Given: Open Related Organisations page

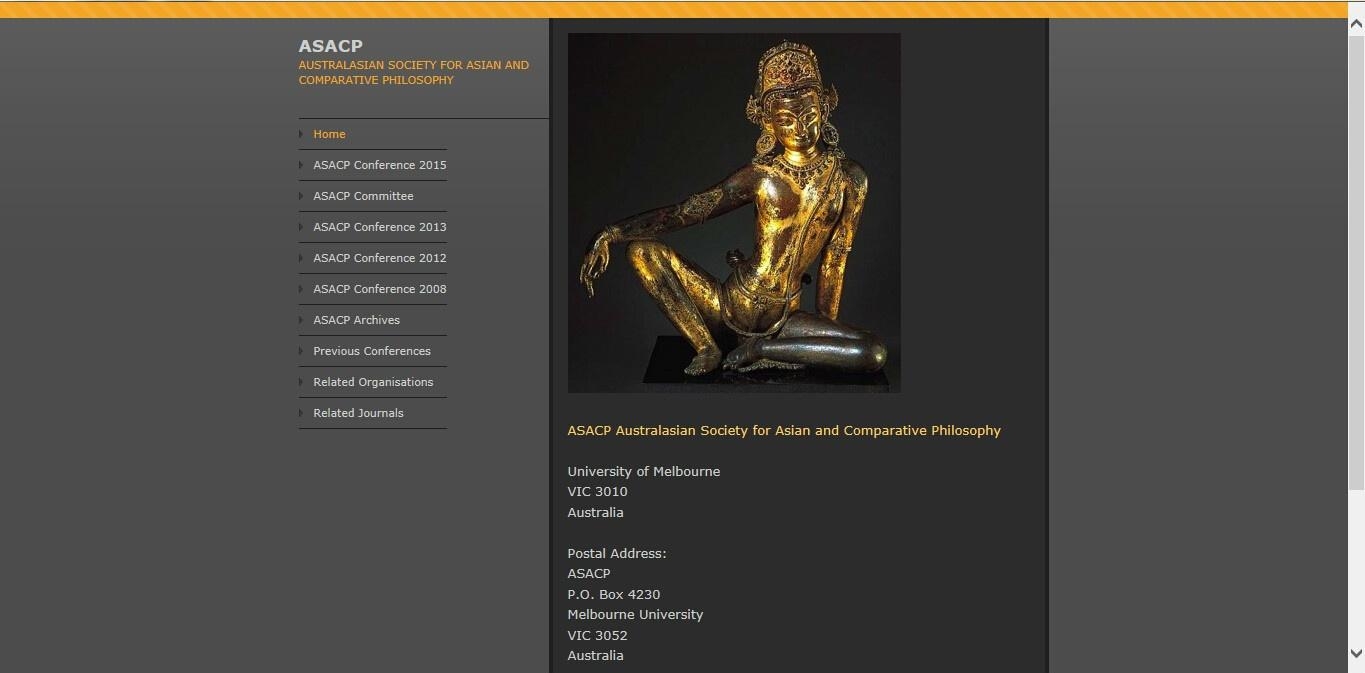Looking at the screenshot, I should 373,382.
